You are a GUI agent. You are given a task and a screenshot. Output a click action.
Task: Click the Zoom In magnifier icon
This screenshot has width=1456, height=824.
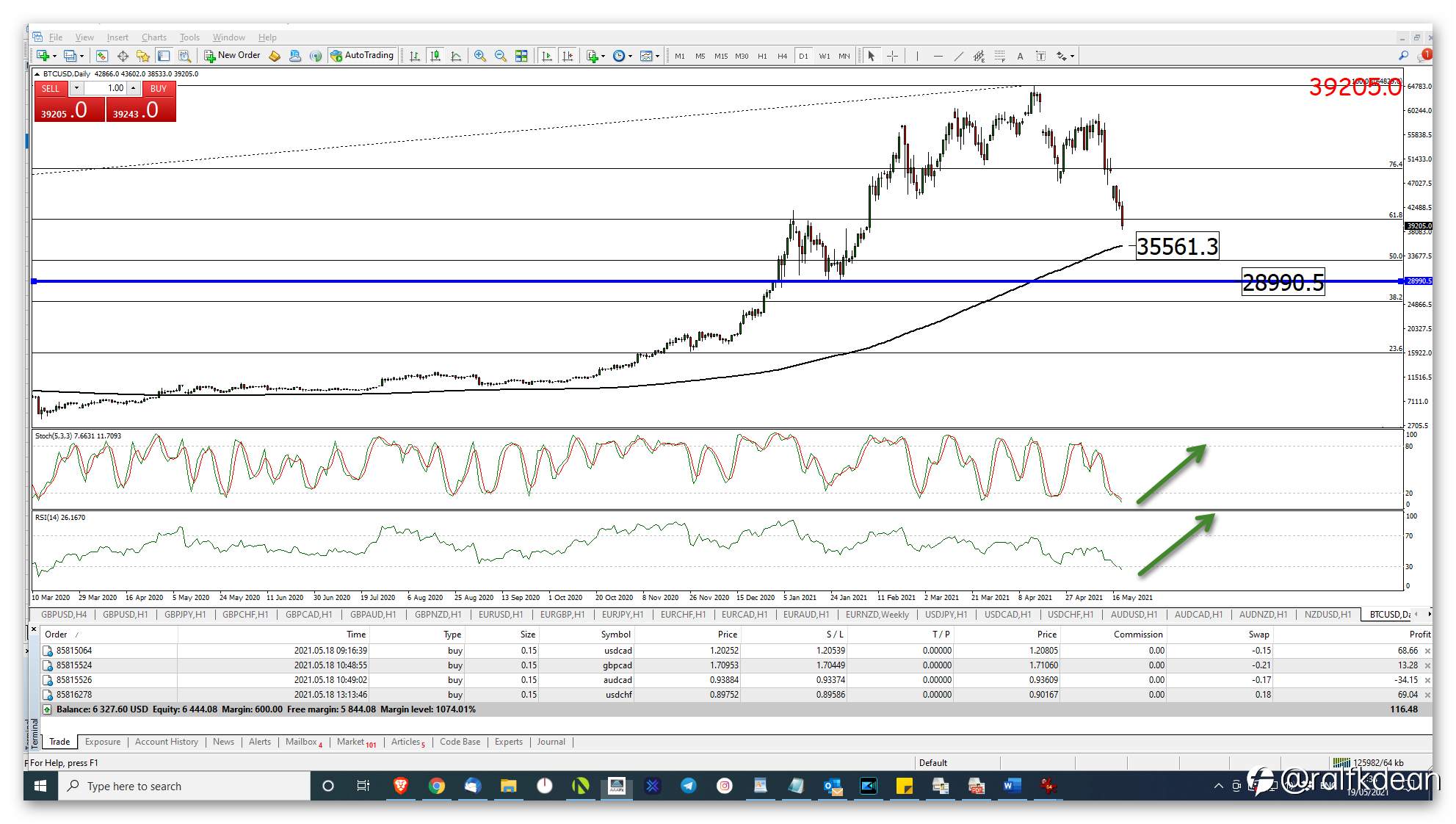(x=479, y=56)
